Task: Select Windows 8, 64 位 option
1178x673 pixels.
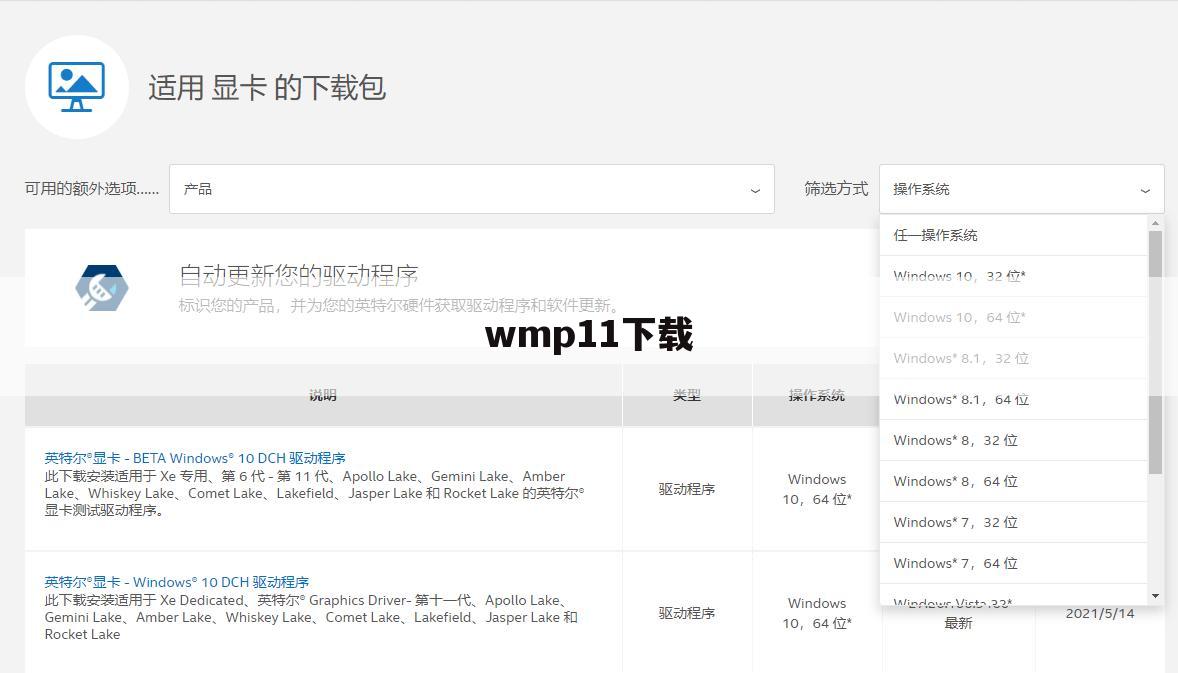Action: click(x=1013, y=481)
